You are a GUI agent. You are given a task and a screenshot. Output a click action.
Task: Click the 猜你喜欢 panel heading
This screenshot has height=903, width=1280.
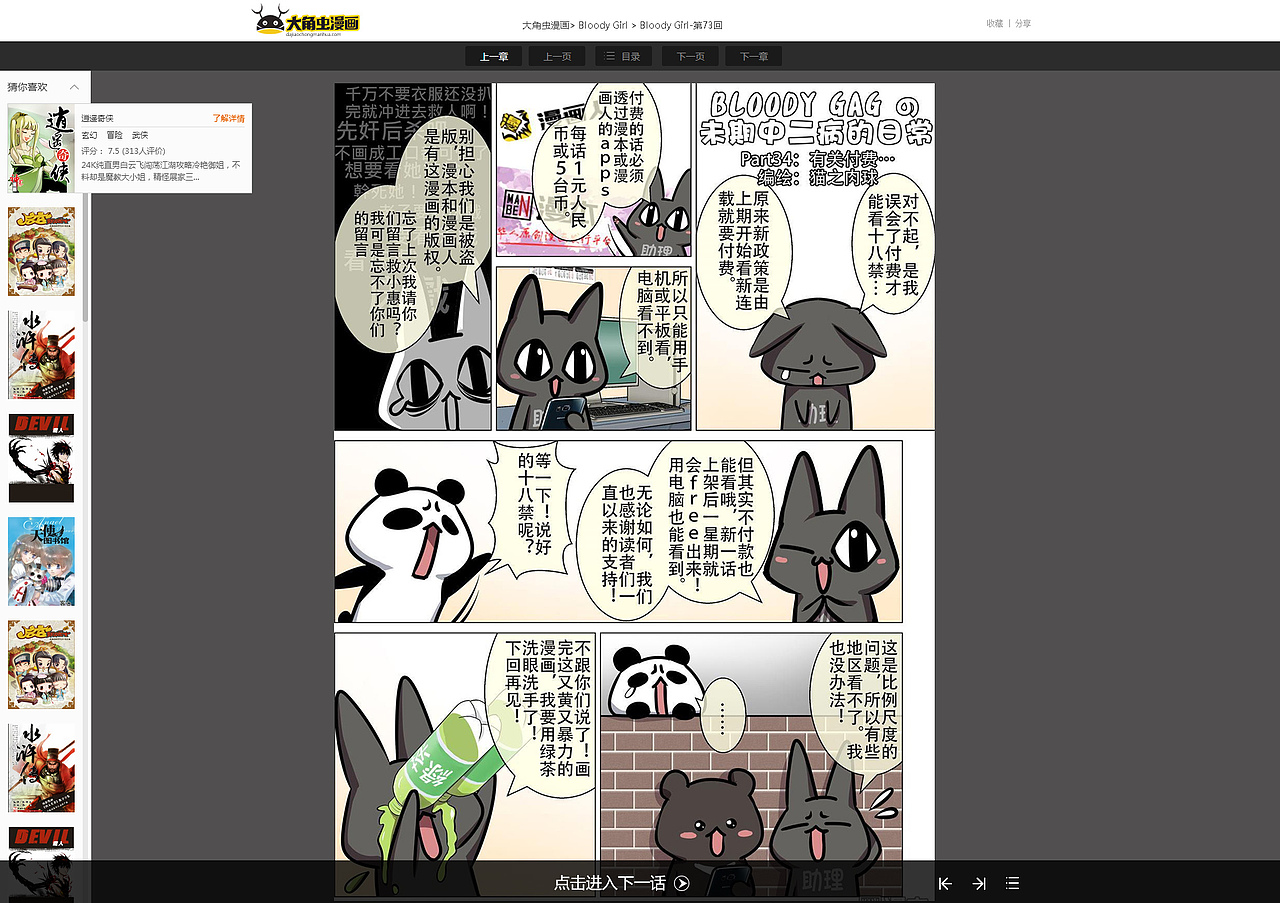click(x=27, y=87)
